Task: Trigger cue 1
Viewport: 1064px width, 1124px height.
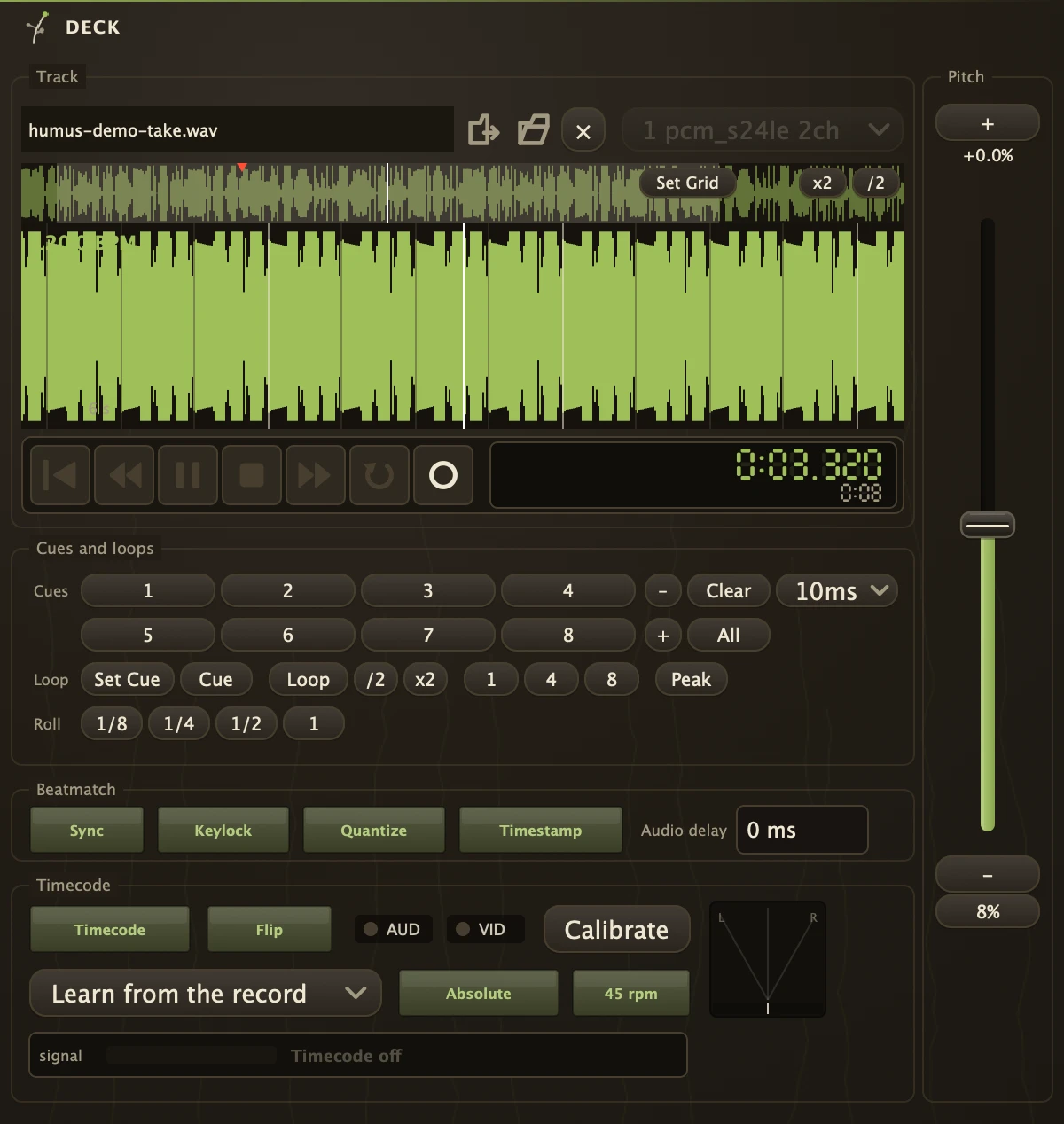Action: tap(148, 591)
